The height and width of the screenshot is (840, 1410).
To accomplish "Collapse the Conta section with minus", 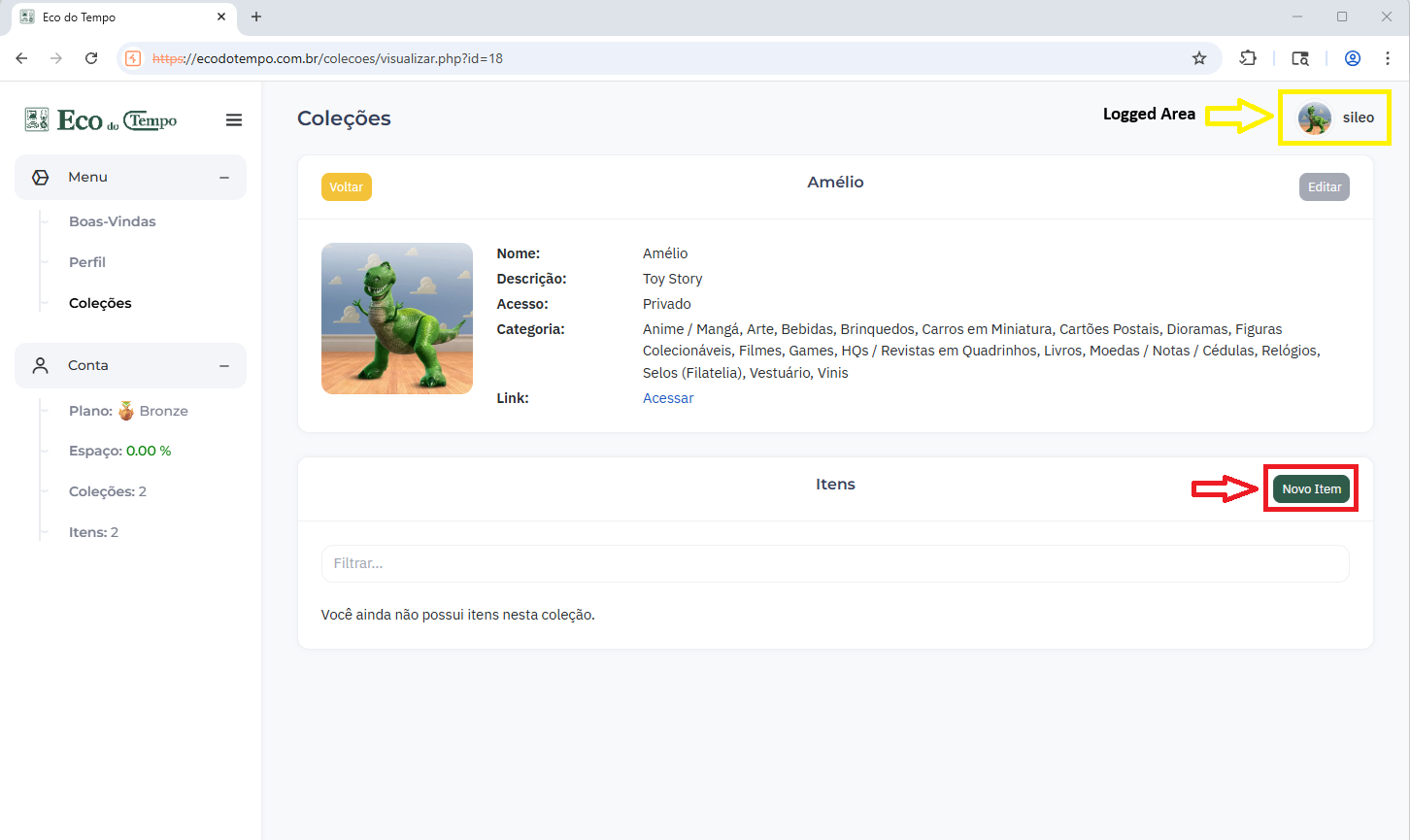I will coord(224,366).
